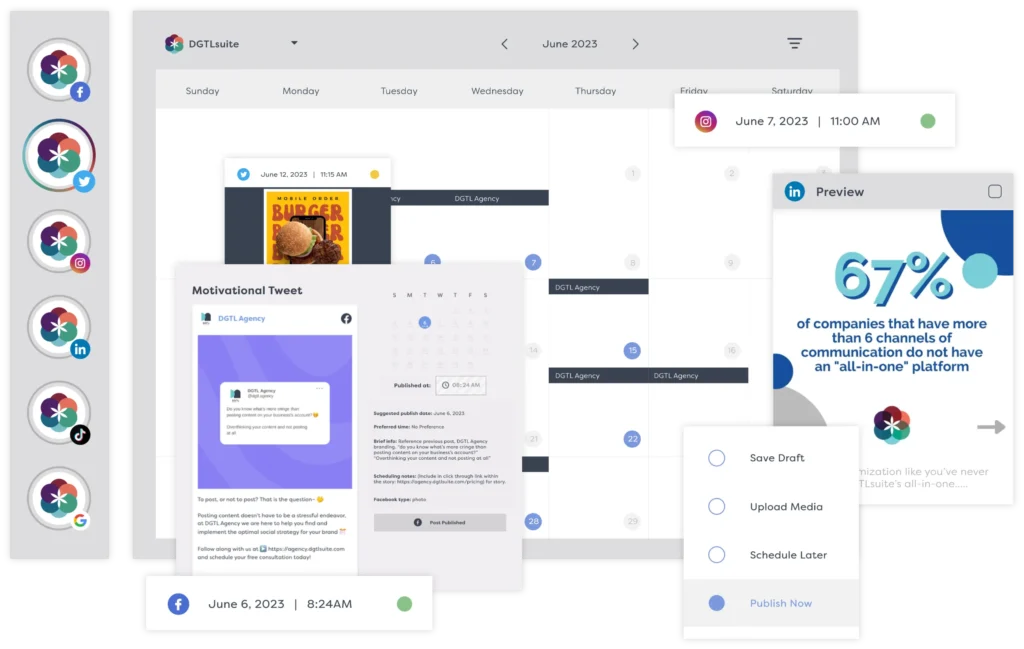Click next arrow in LinkedIn preview
Screen dimensions: 1024x649
tap(991, 427)
